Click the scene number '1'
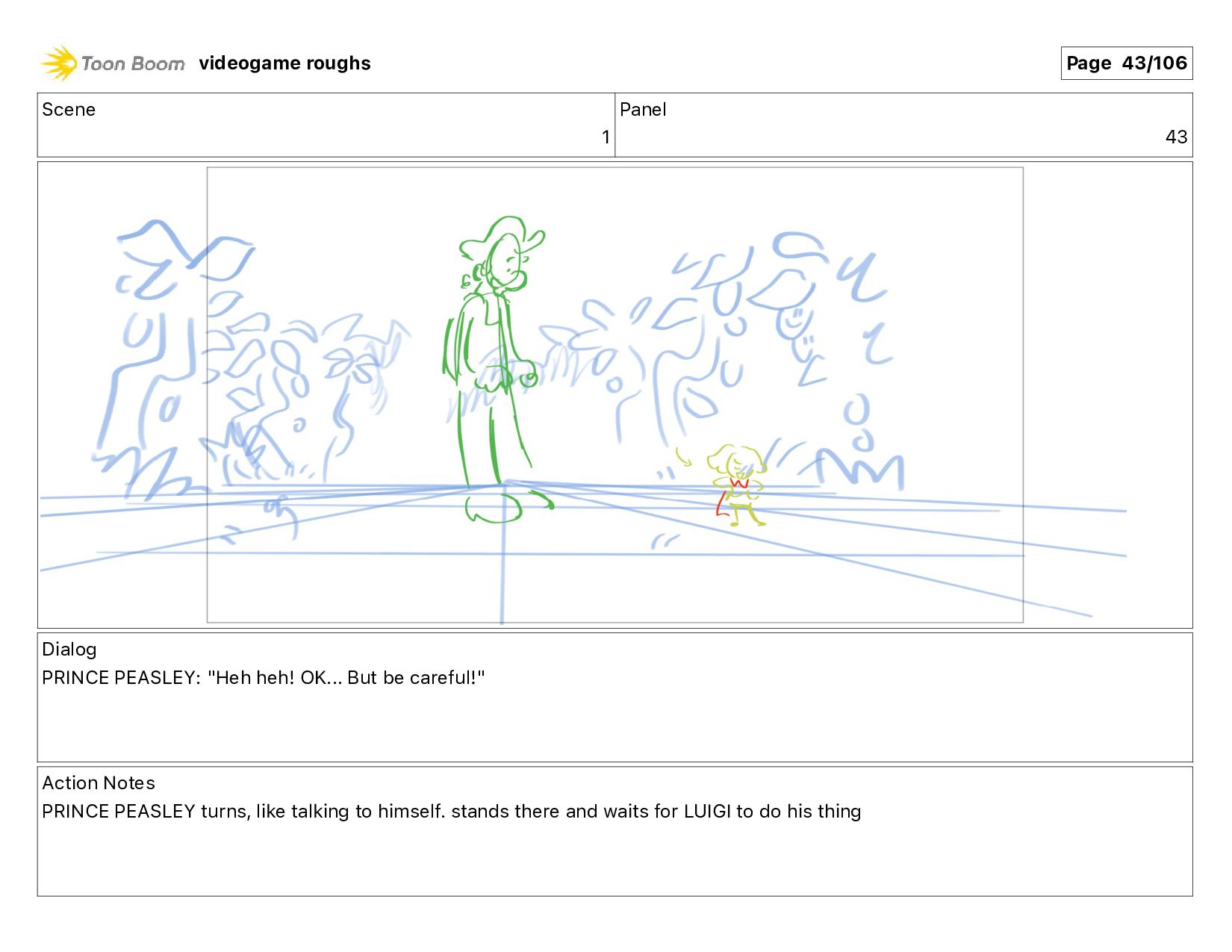The image size is (1232, 952). click(x=606, y=137)
